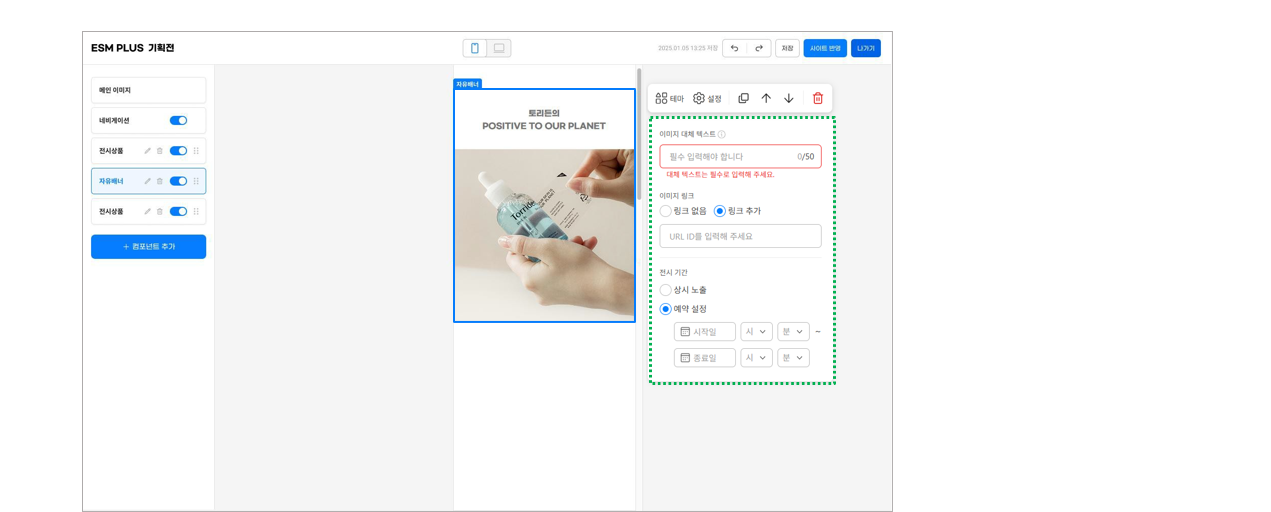
Task: Select the 링크 없음 radio option
Action: (683, 211)
